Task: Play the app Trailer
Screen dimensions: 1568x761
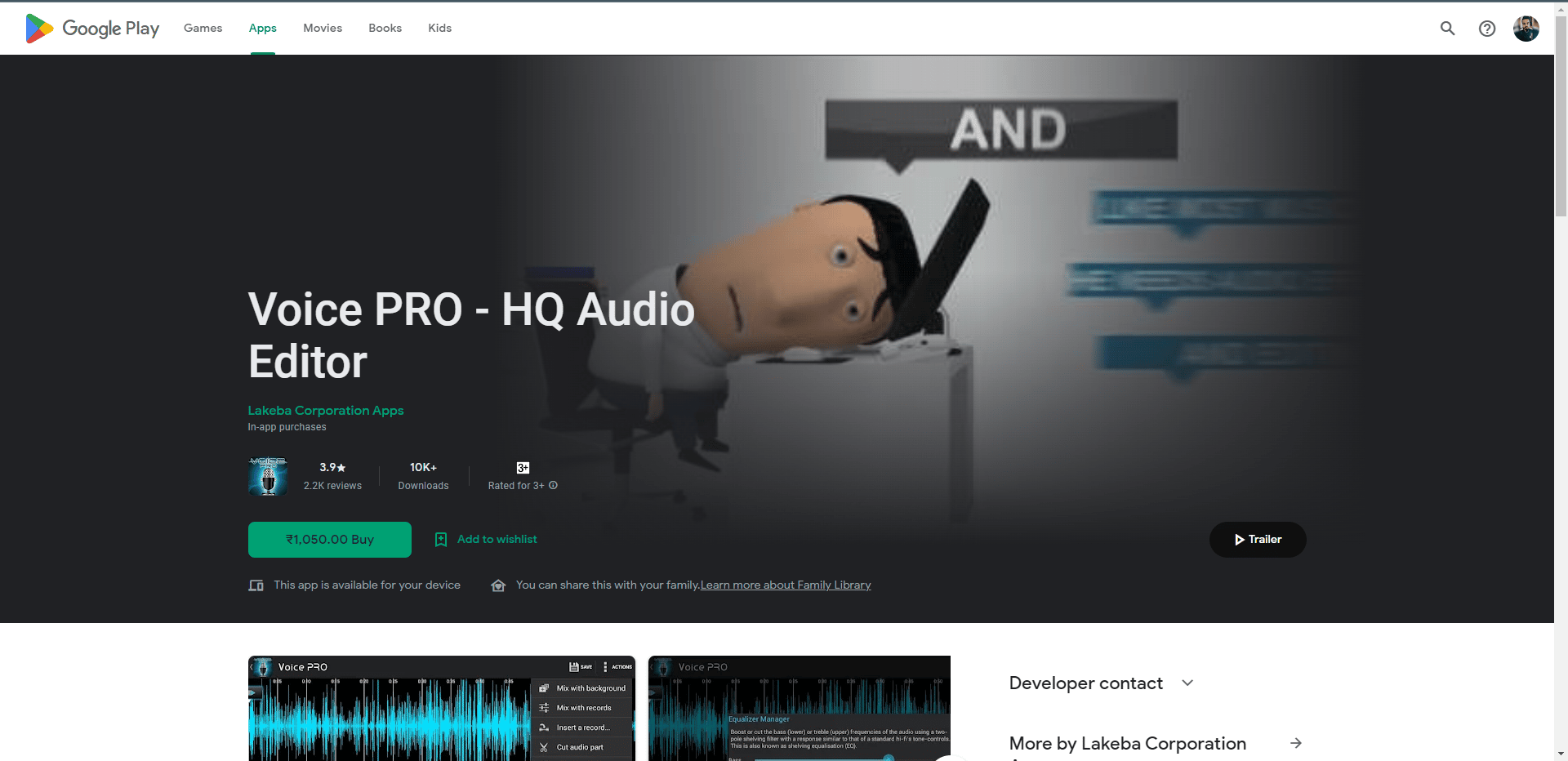Action: [1257, 540]
